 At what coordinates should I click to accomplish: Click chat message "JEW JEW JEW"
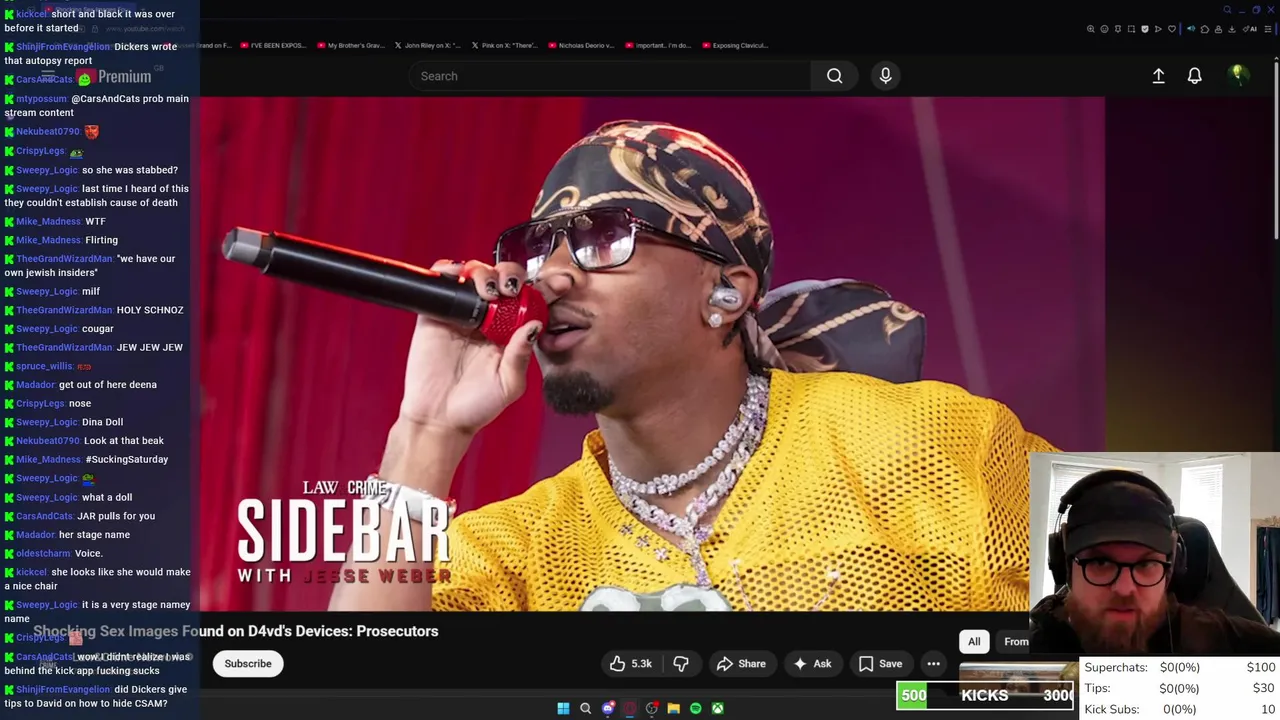(x=150, y=347)
